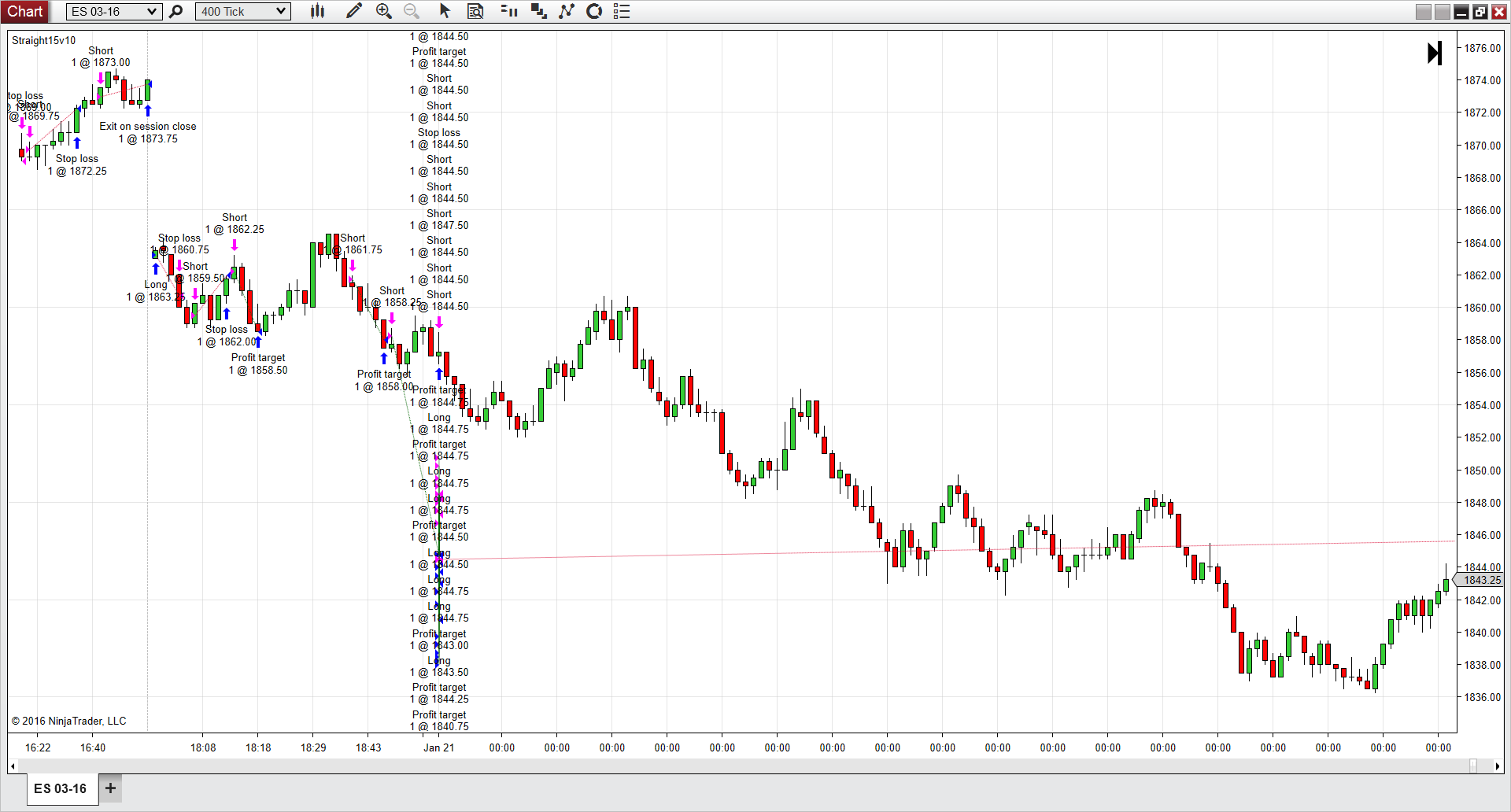1511x812 pixels.
Task: Click the 16:22 time axis label
Action: [x=38, y=747]
